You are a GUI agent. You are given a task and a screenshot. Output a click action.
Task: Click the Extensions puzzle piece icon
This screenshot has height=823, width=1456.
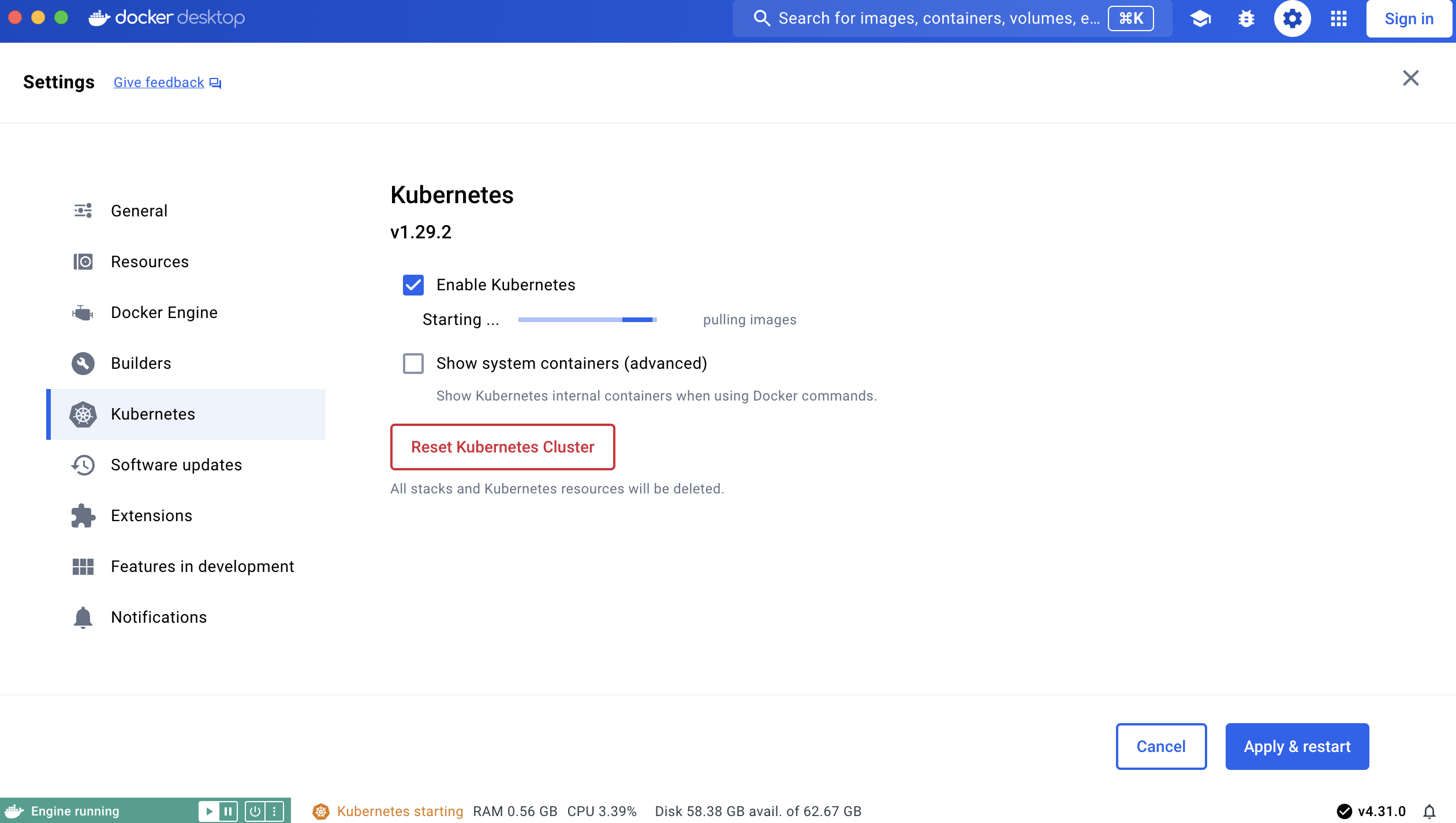click(83, 515)
